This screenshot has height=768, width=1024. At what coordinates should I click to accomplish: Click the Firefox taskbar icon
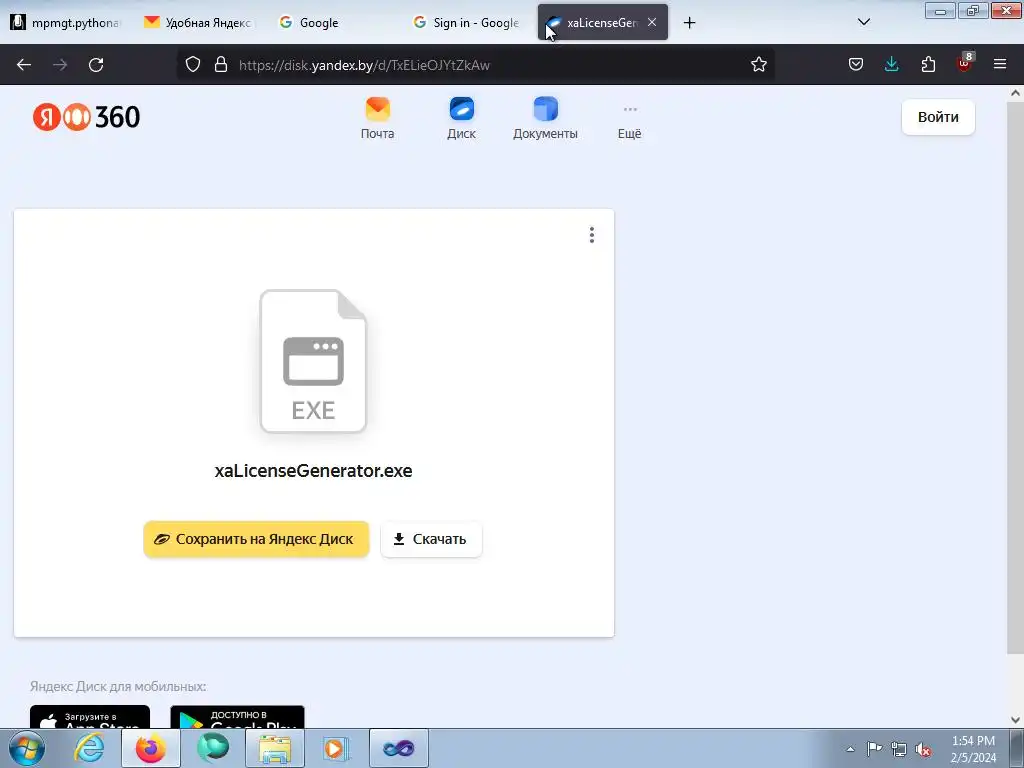(x=151, y=748)
